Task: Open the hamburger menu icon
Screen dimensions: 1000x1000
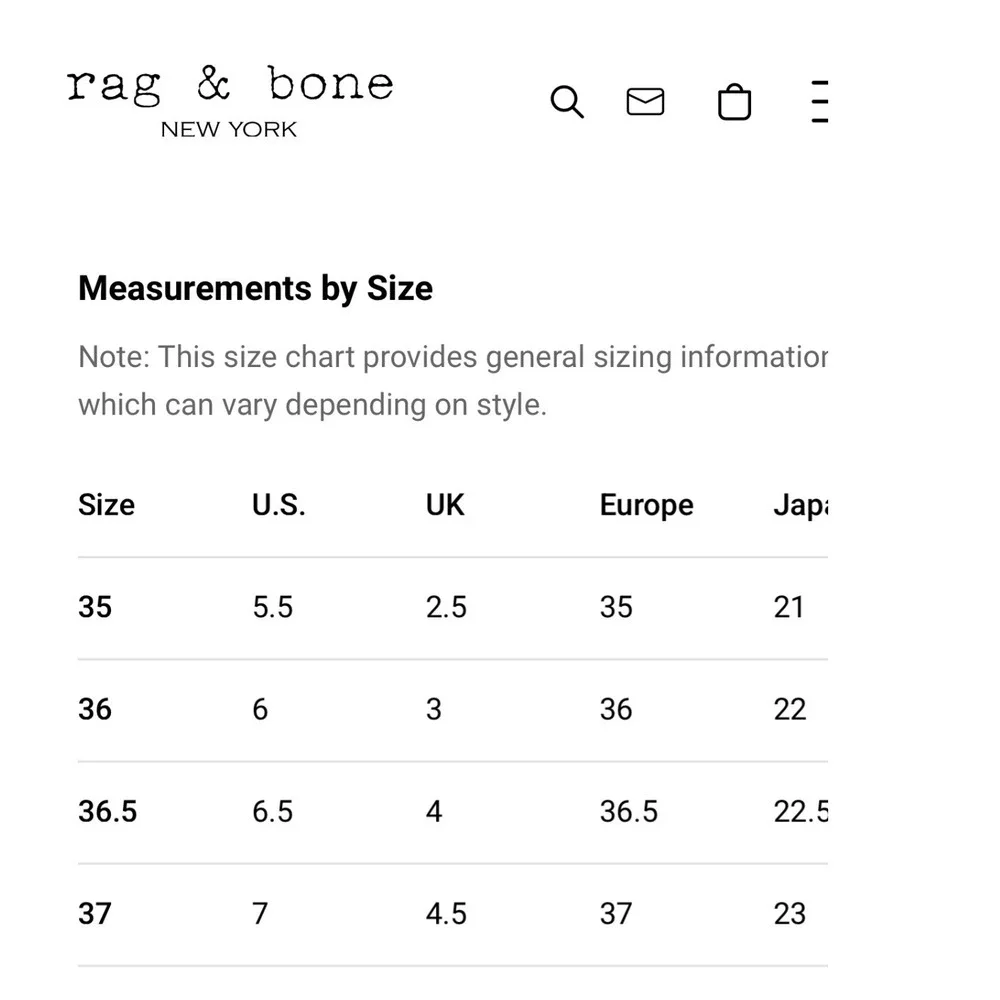Action: coord(820,101)
